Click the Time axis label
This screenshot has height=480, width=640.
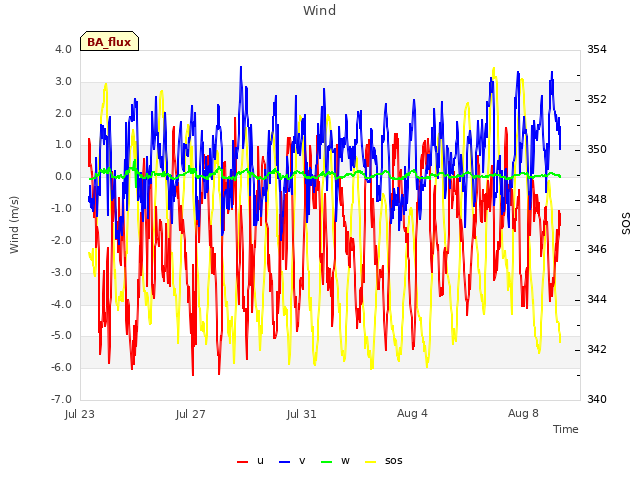(566, 429)
